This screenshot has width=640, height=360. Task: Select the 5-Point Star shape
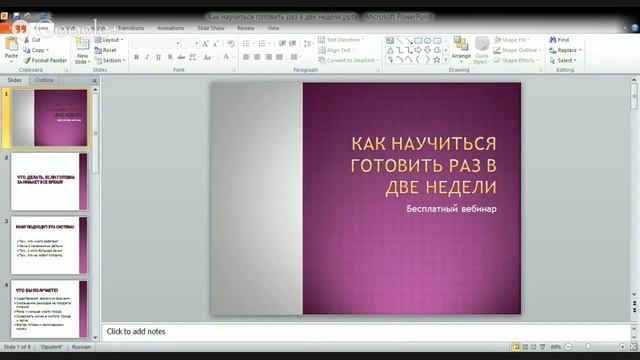pyautogui.click(x=437, y=60)
